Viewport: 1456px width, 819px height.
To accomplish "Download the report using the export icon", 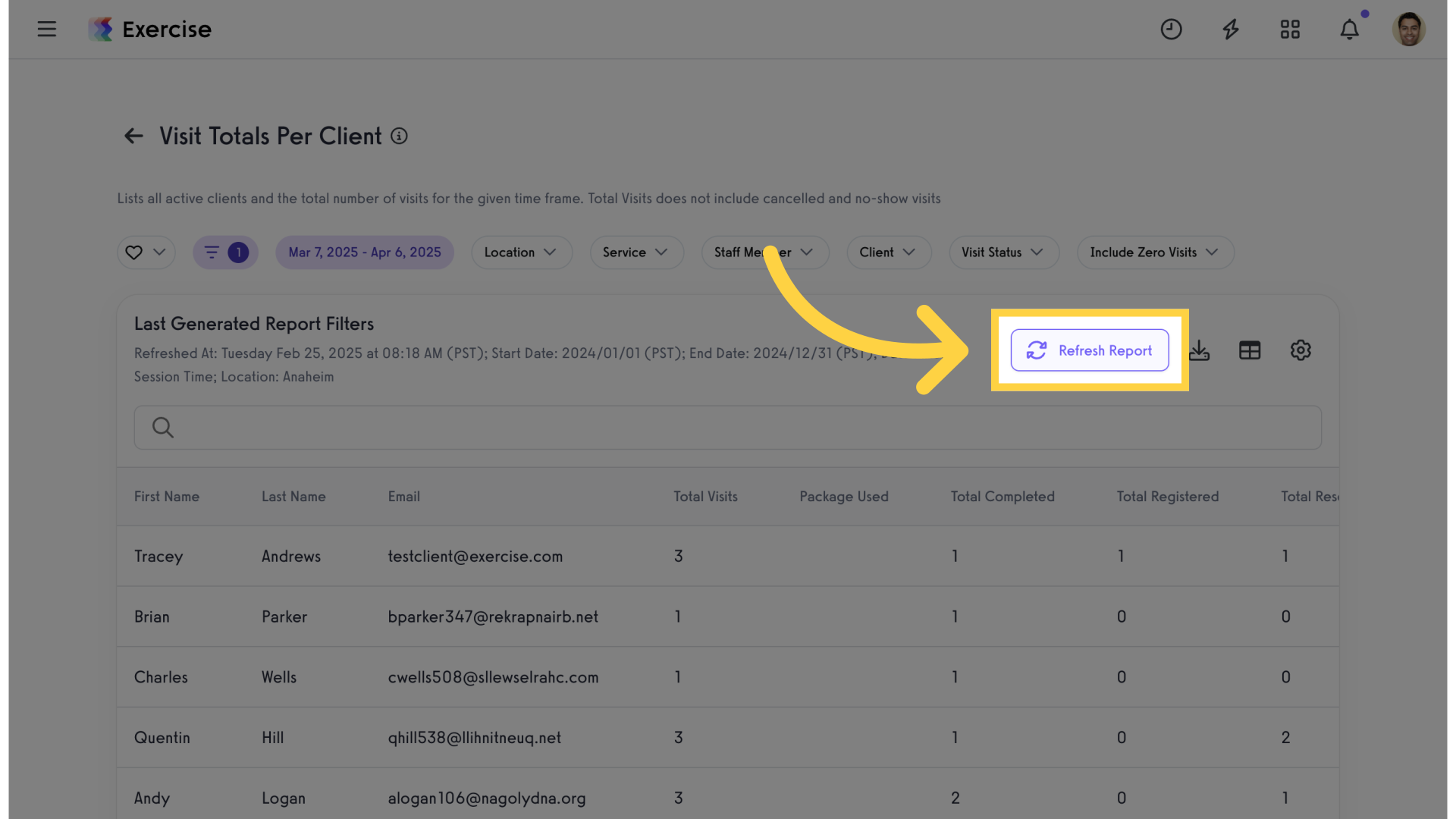I will 1200,350.
